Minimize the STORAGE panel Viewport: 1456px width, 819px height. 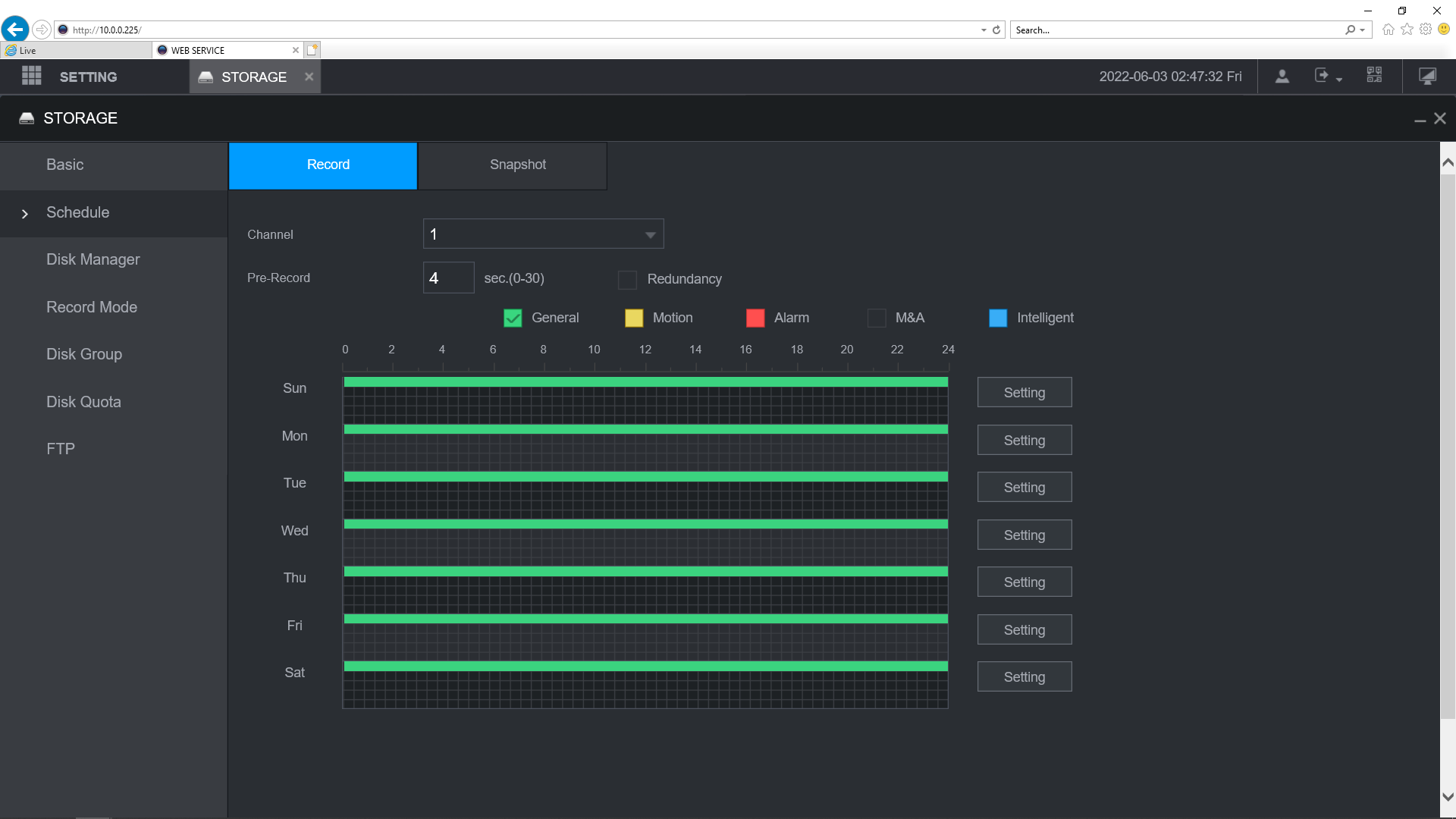coord(1420,120)
